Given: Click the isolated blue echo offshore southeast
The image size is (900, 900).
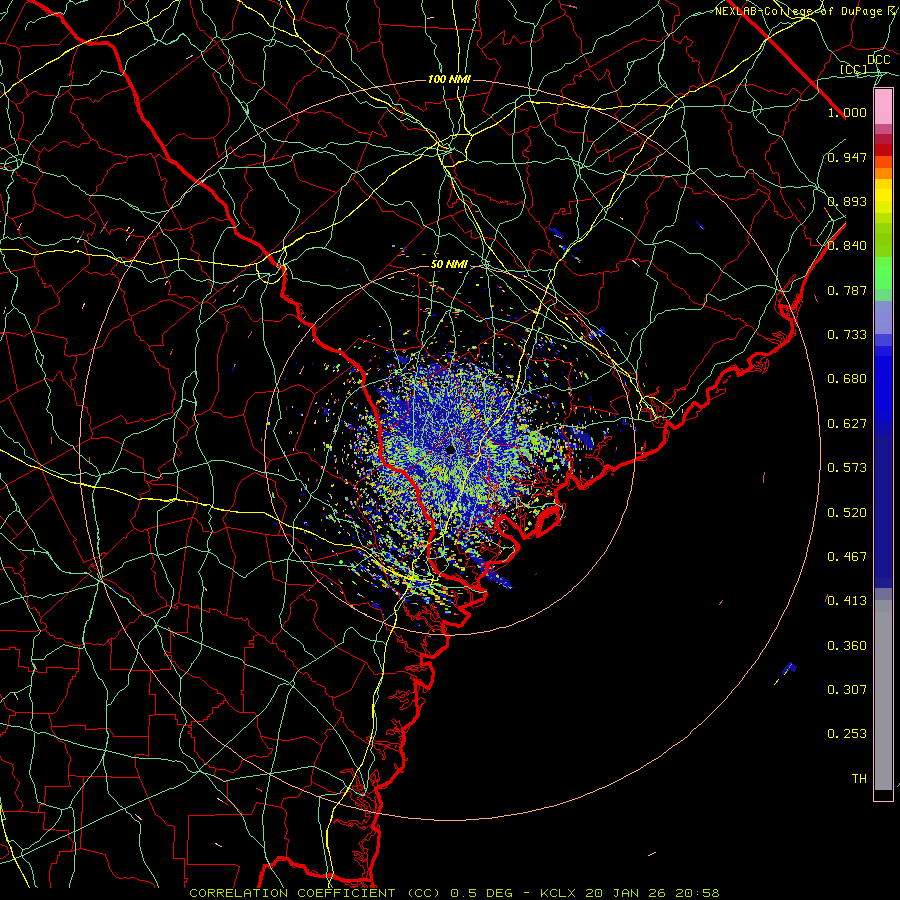Looking at the screenshot, I should tap(790, 668).
